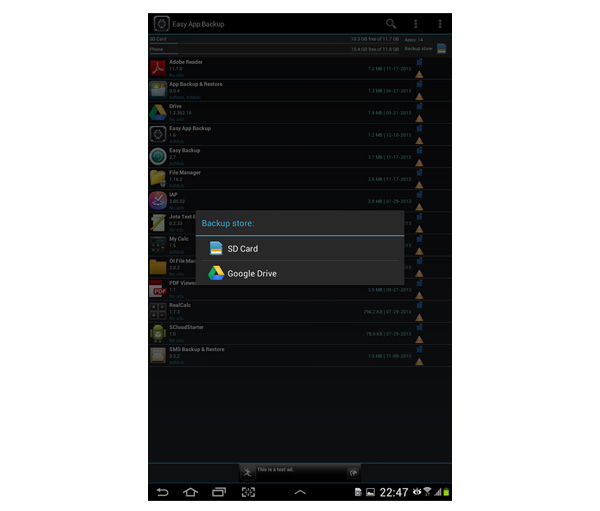The image size is (600, 511).
Task: Select the My Calc app icon
Action: click(158, 245)
